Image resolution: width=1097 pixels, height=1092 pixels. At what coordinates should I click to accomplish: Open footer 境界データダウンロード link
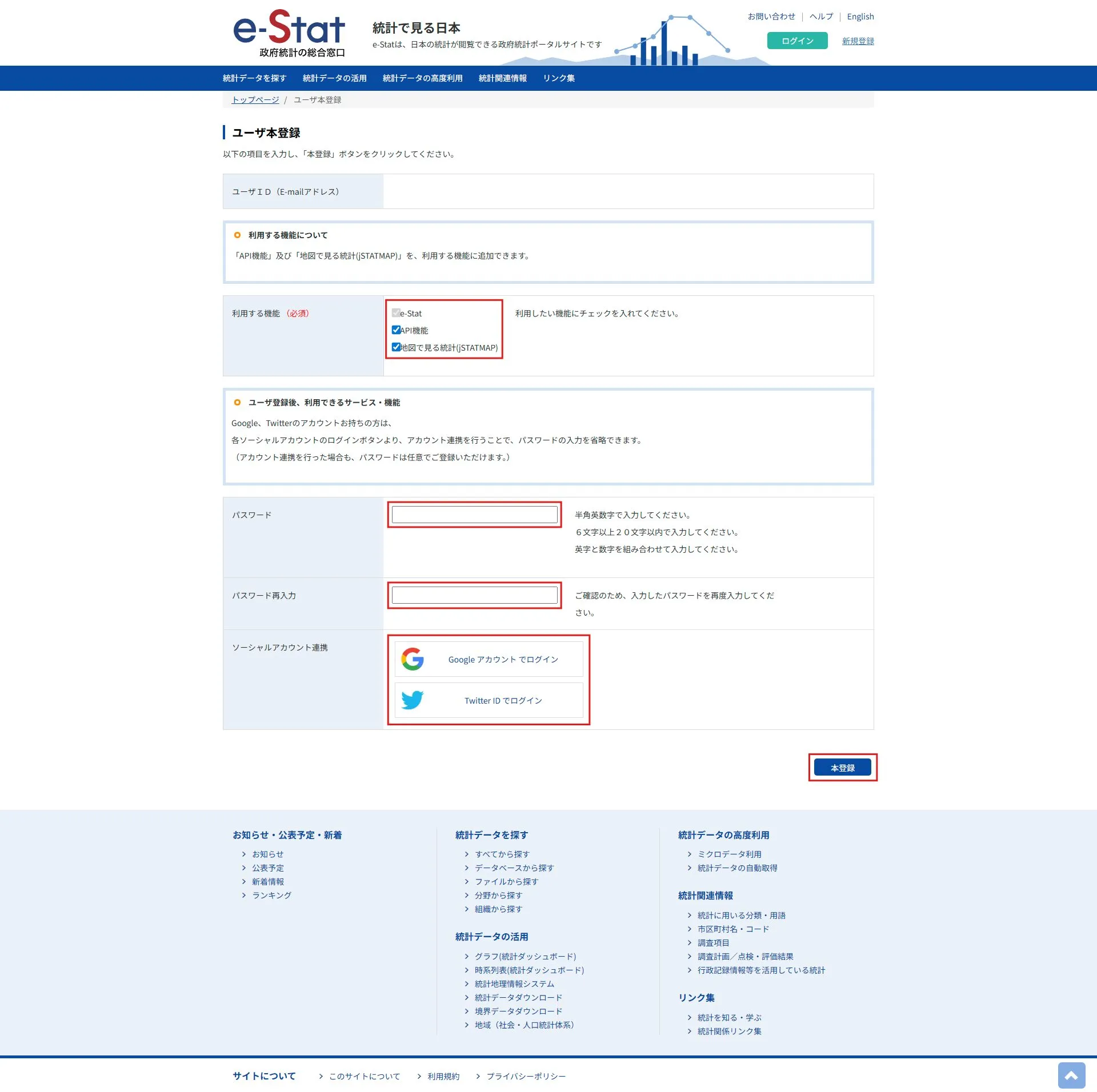[518, 1011]
